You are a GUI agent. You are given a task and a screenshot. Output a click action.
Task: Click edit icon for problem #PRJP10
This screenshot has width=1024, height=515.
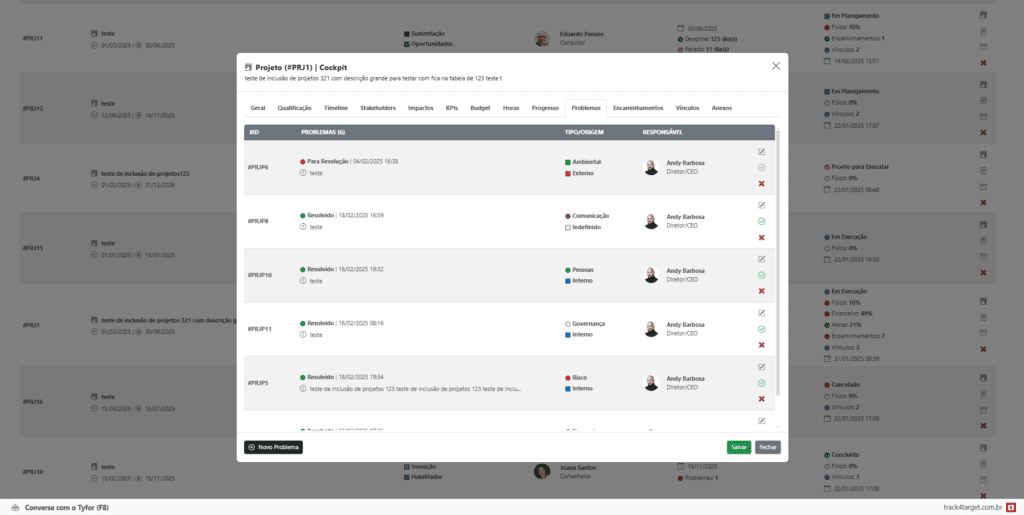coord(762,258)
